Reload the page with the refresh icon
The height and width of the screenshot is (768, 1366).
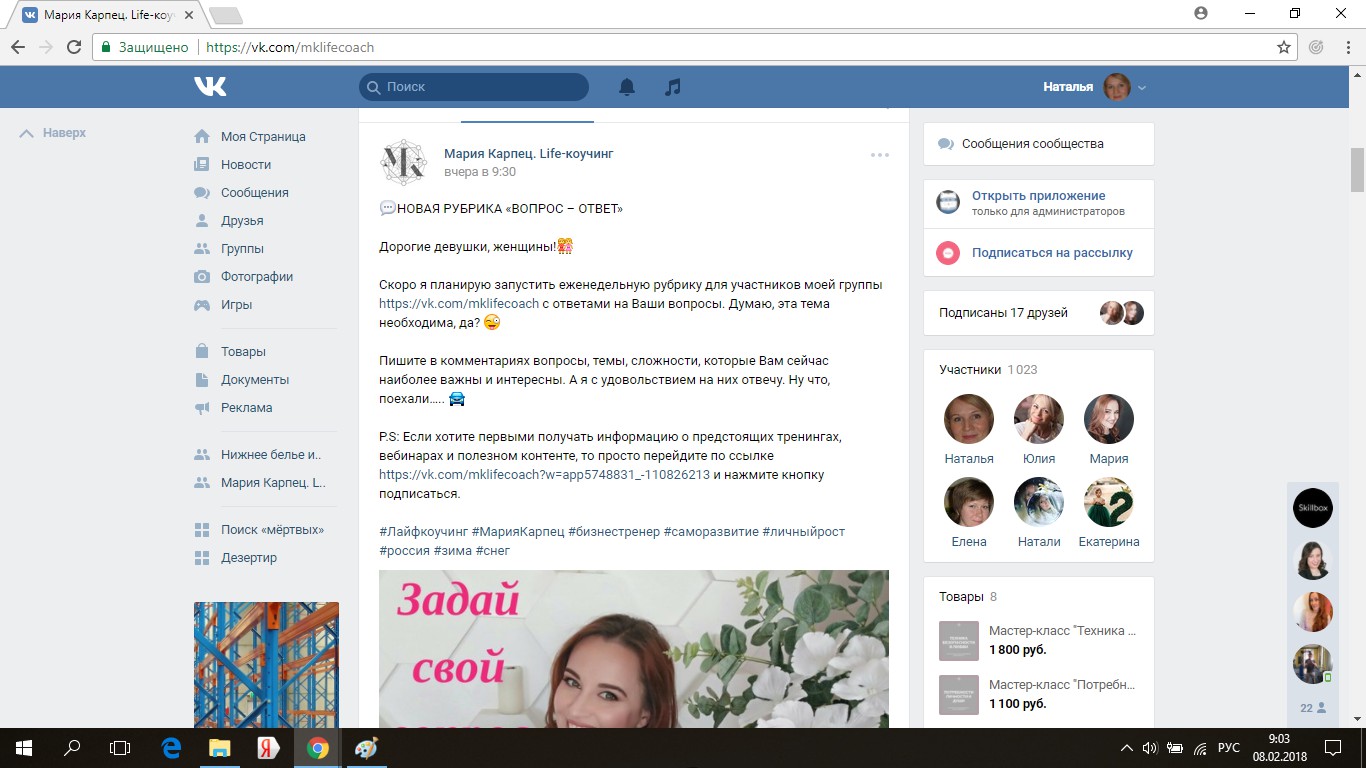73,47
